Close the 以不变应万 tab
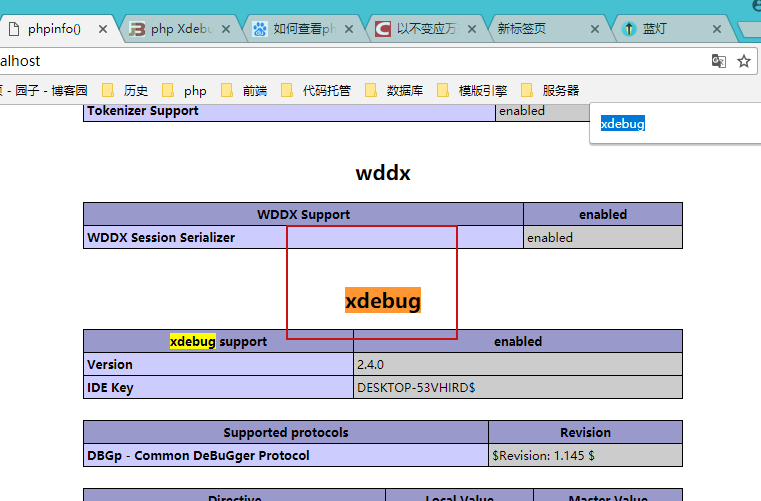 pos(472,29)
